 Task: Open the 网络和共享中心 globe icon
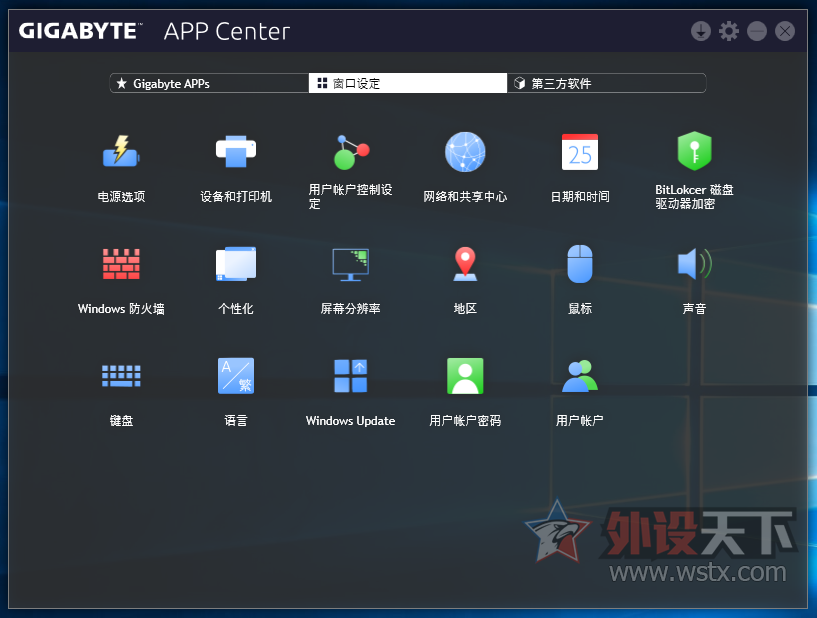pyautogui.click(x=465, y=152)
